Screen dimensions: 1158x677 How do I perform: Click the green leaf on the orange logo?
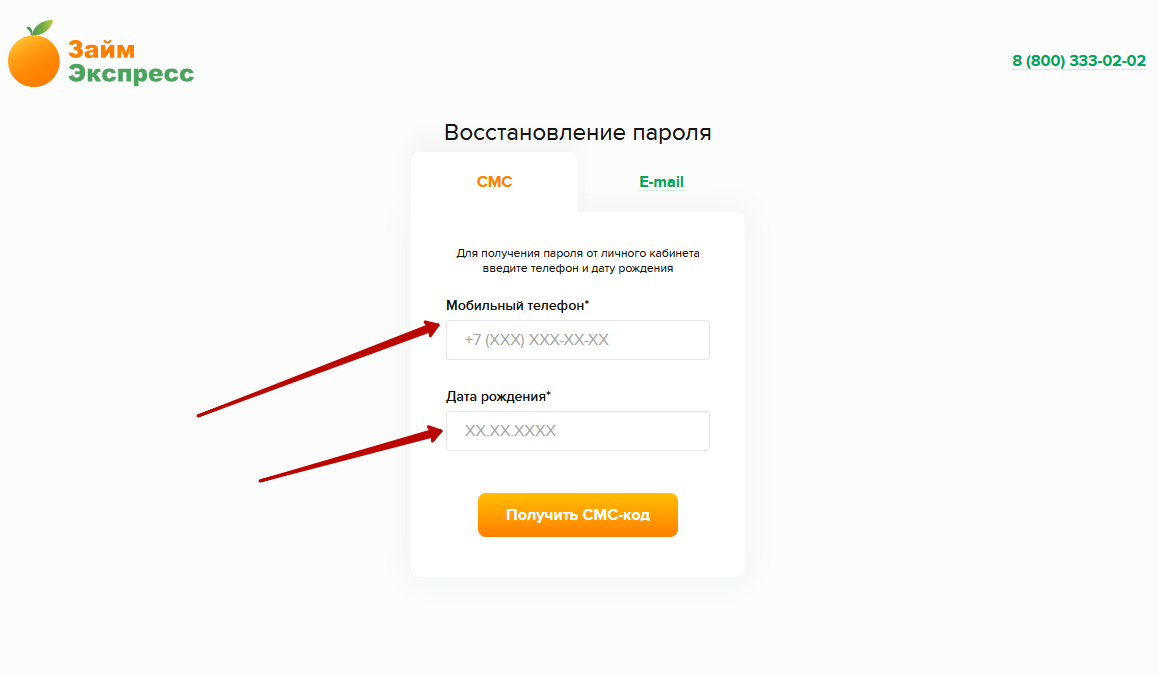(42, 28)
